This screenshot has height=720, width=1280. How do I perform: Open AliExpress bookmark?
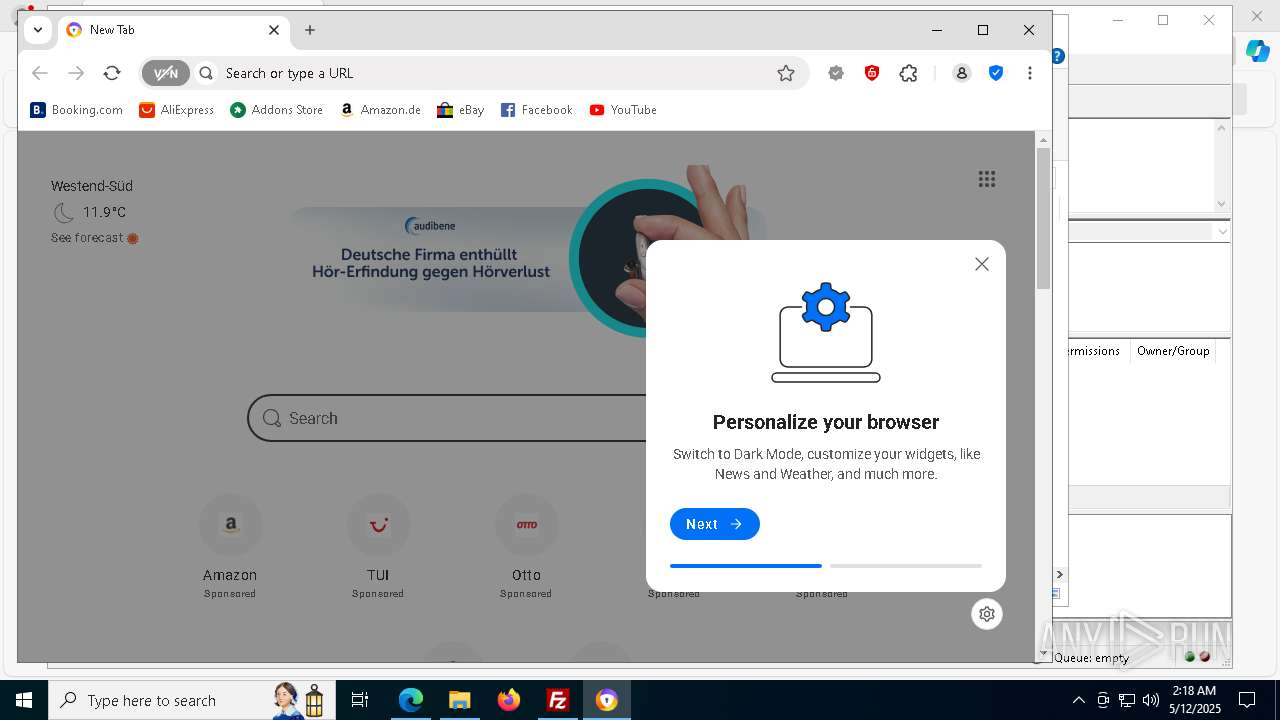177,110
